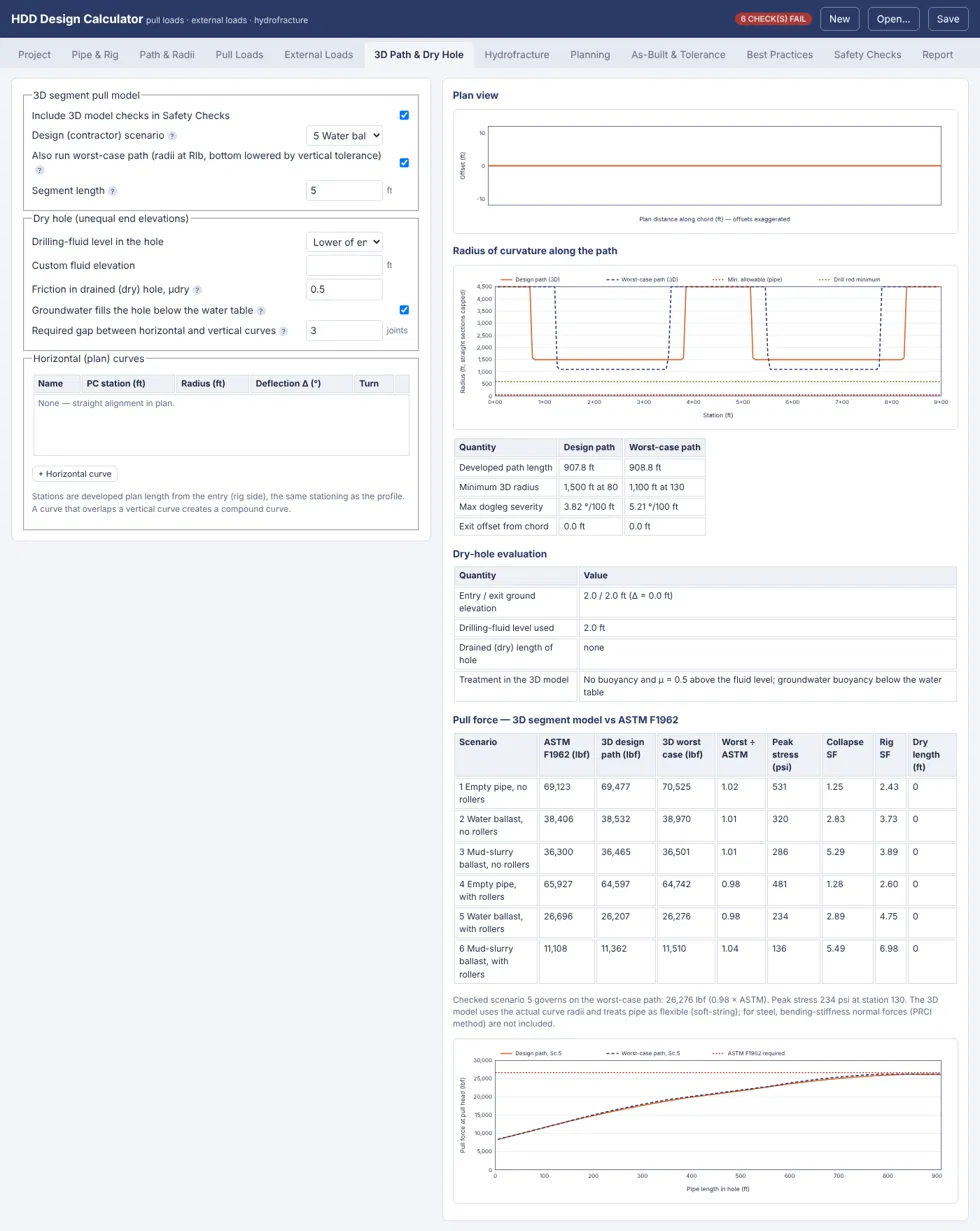Toggle Groundwater fills the hole checkbox
Image resolution: width=980 pixels, height=1231 pixels.
(x=404, y=310)
